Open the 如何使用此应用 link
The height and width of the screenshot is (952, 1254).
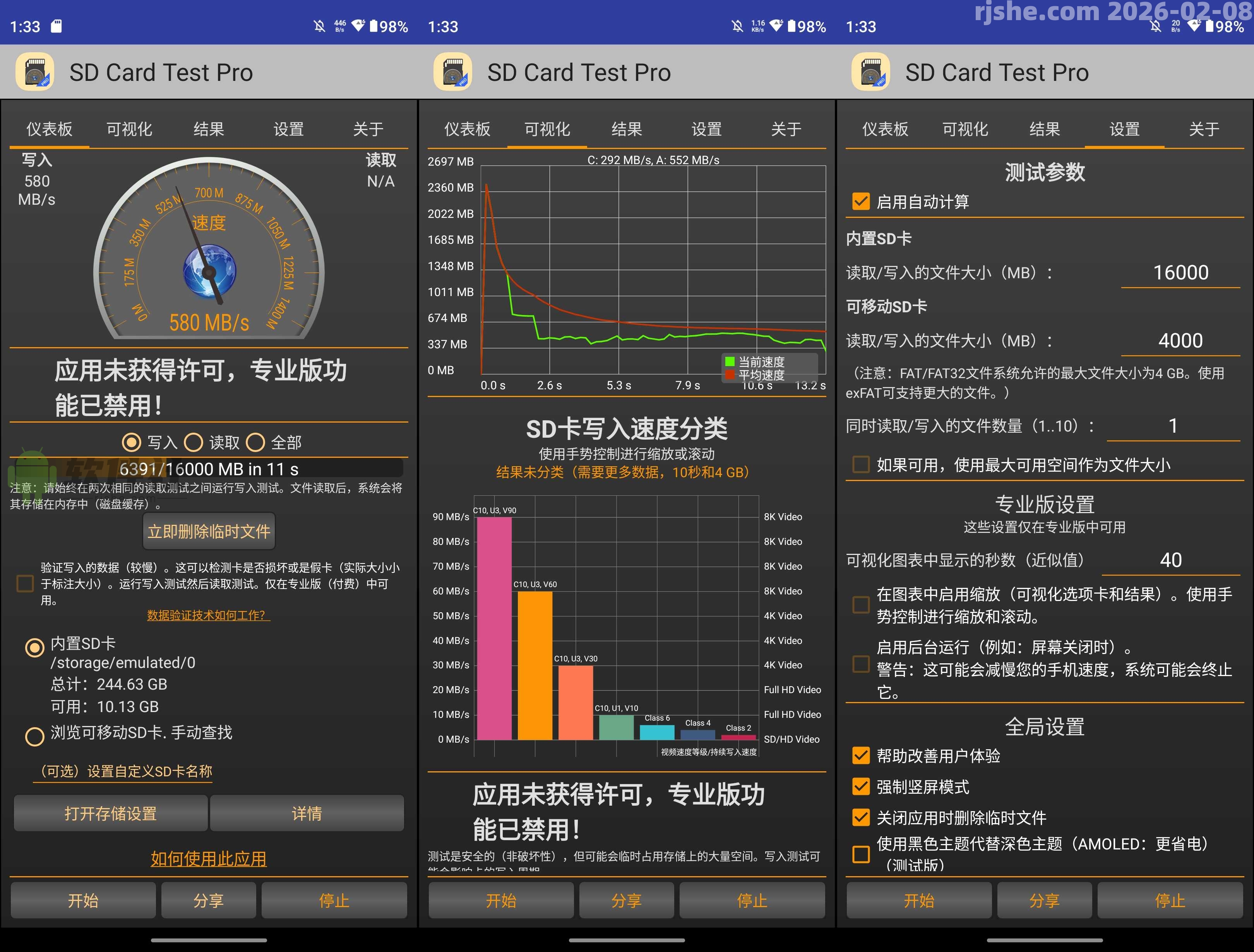(x=208, y=858)
